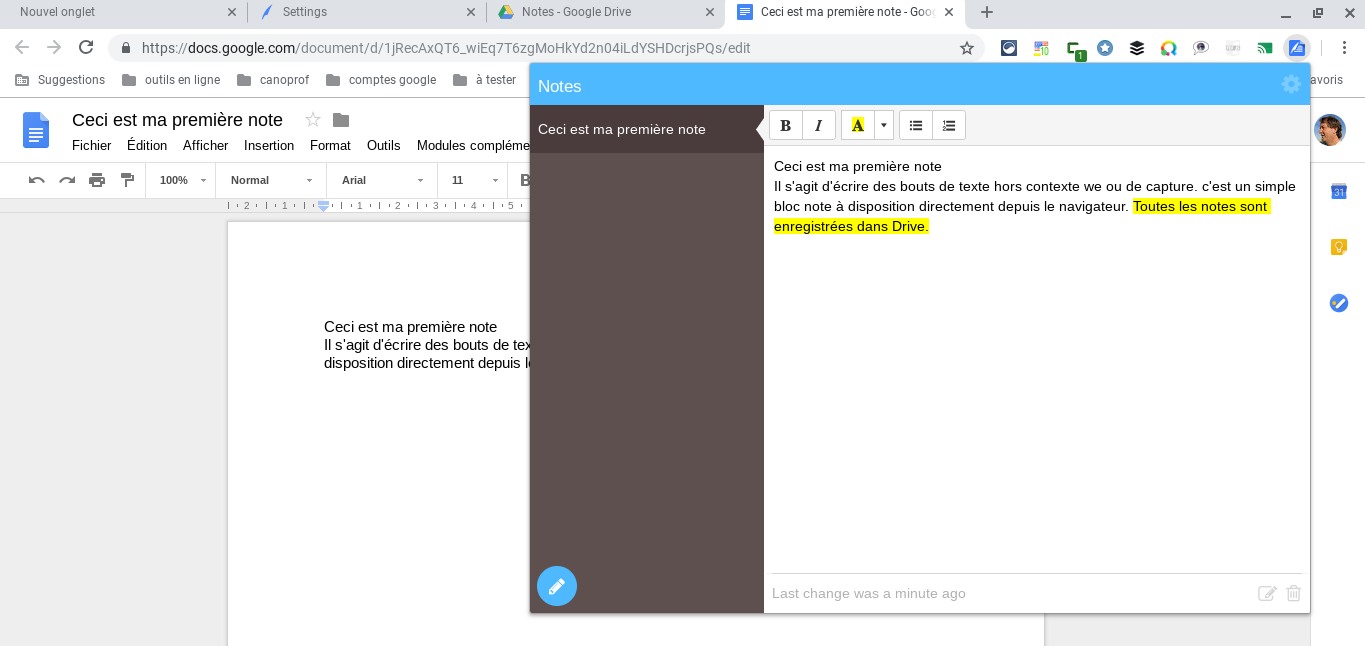
Task: Apply a bulleted list to the note
Action: click(915, 124)
